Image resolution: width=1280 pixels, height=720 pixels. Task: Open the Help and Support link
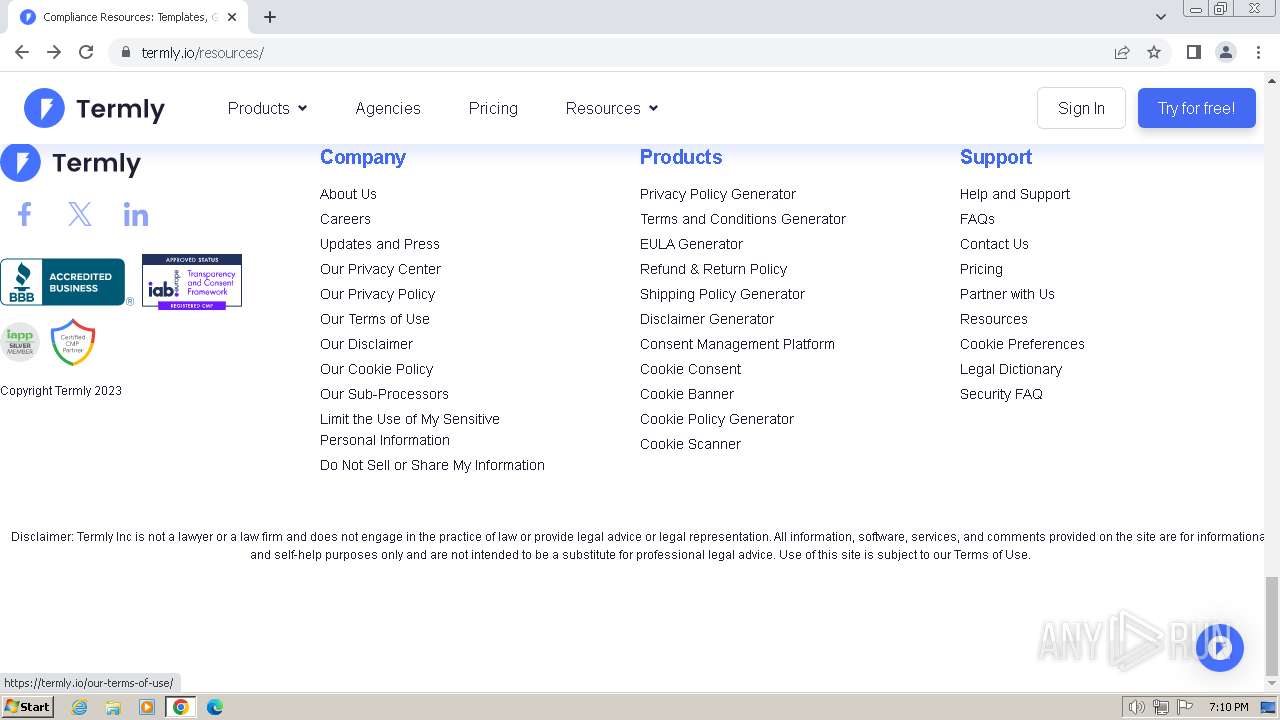pyautogui.click(x=1015, y=194)
